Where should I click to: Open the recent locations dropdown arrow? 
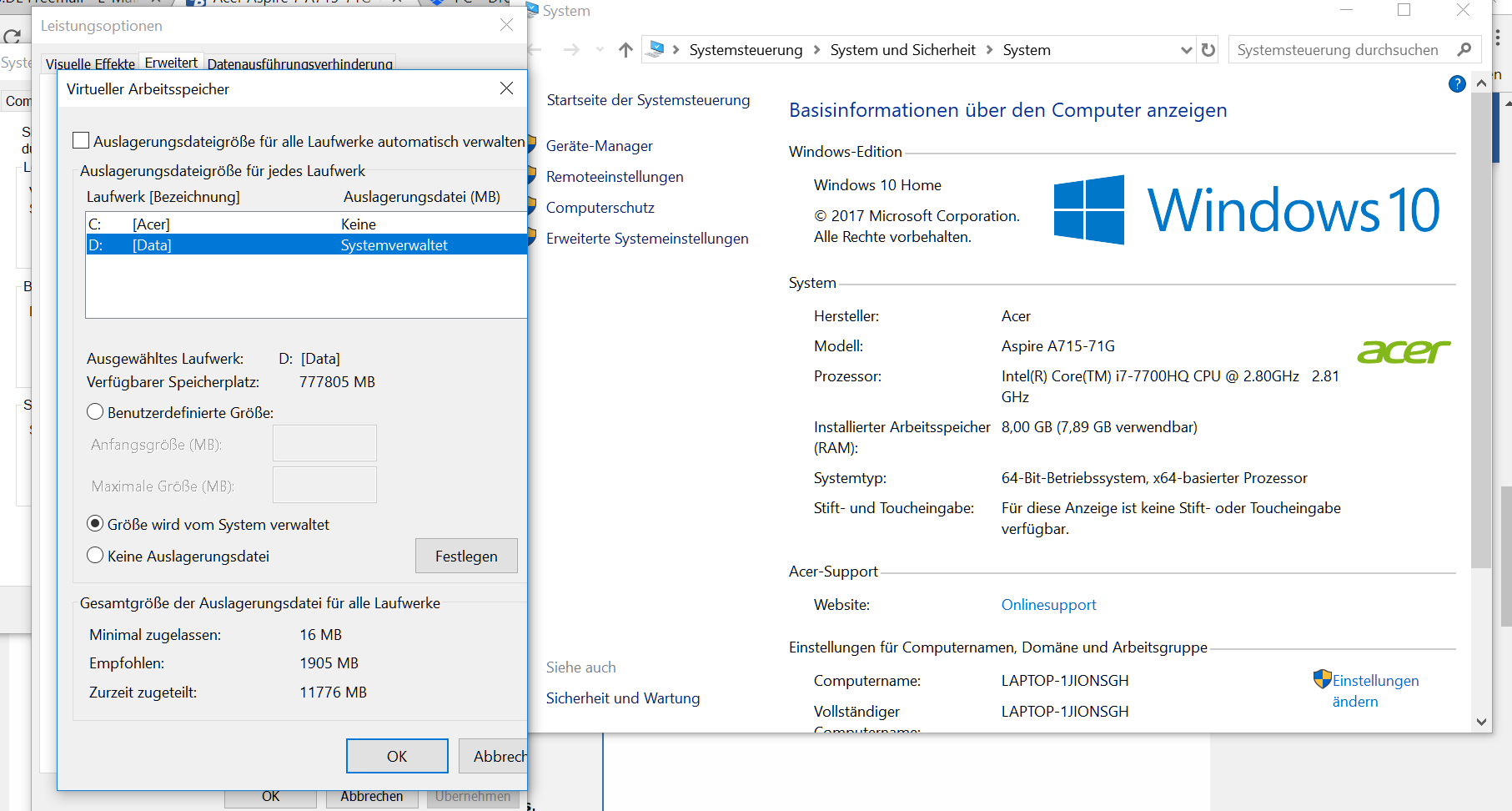click(x=600, y=50)
